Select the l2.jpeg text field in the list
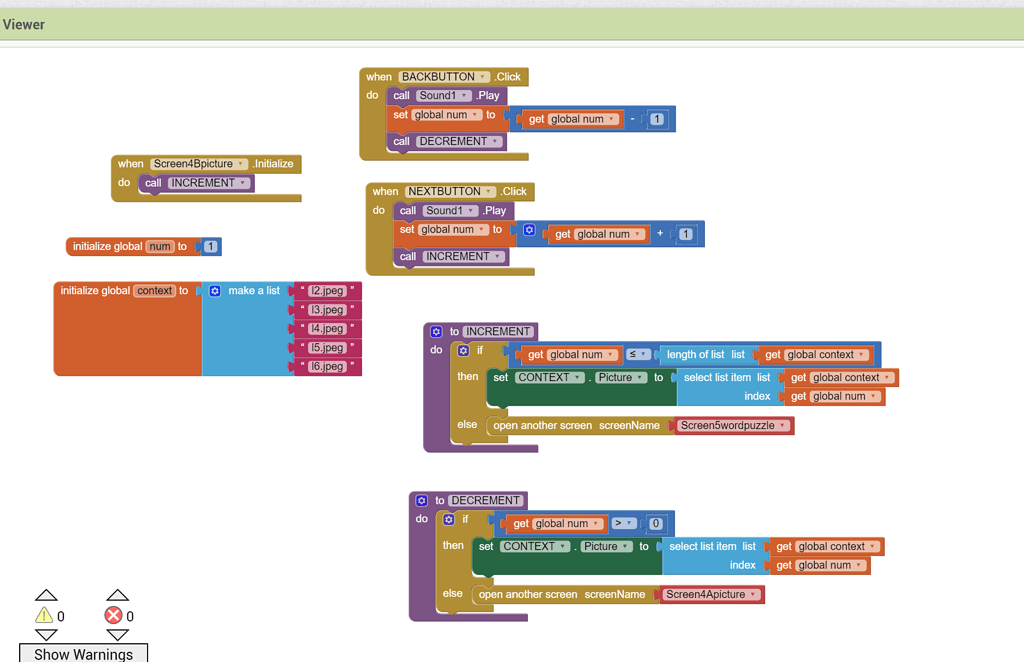The height and width of the screenshot is (662, 1024). point(328,292)
